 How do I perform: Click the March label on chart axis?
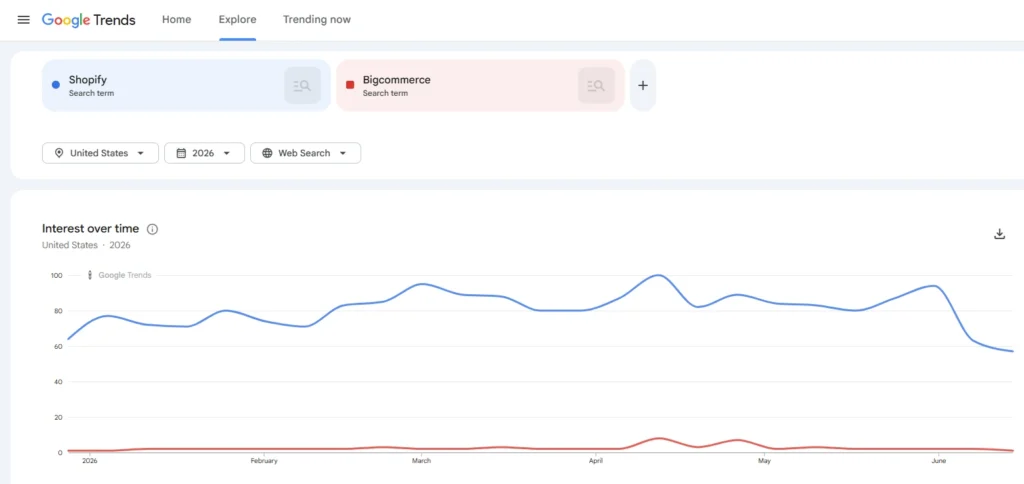pos(421,460)
